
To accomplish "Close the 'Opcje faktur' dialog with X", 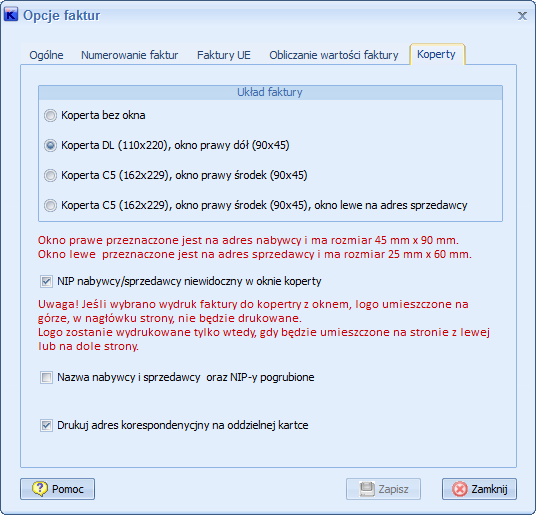I will tap(522, 16).
